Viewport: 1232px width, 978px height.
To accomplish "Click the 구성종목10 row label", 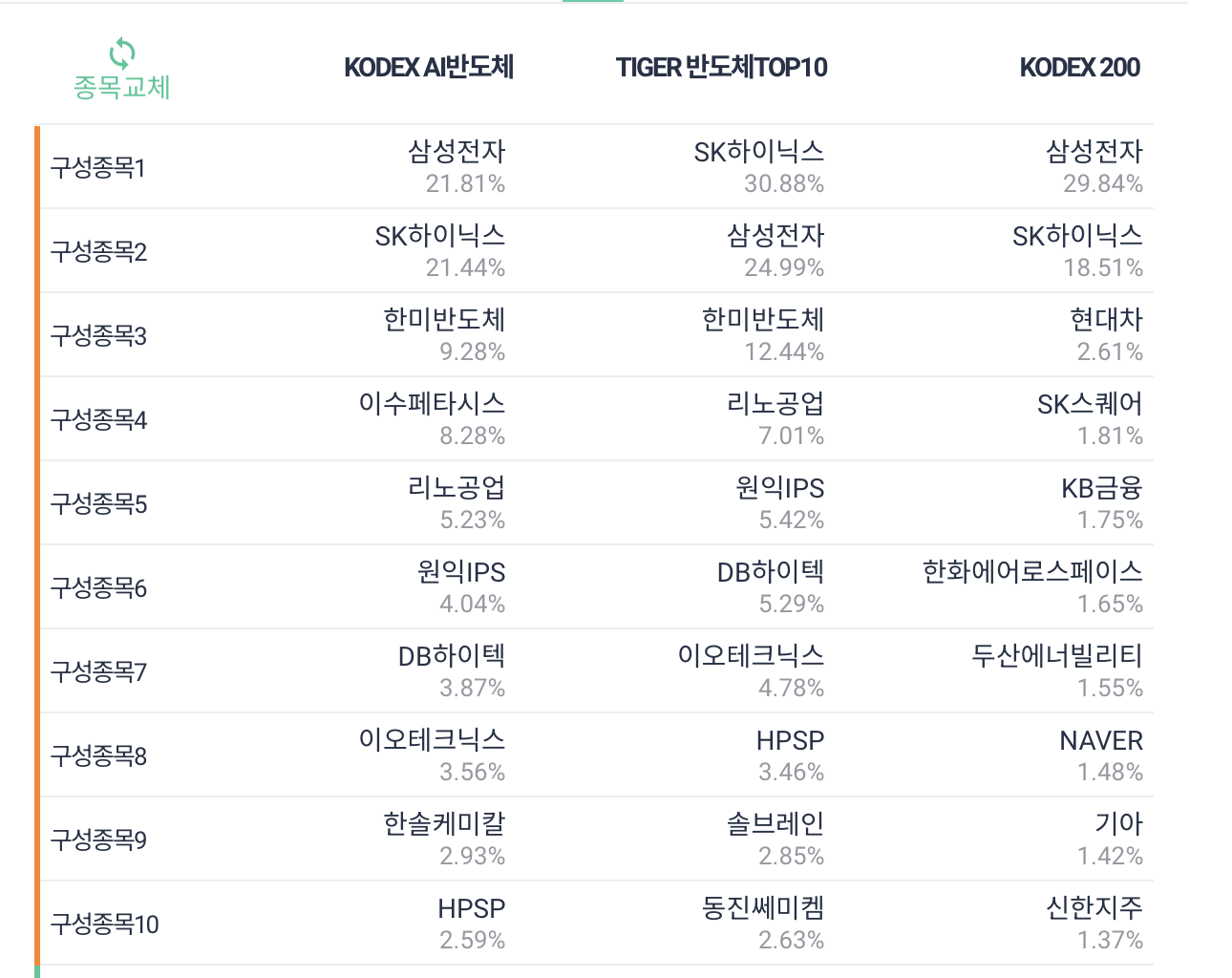I will (104, 925).
